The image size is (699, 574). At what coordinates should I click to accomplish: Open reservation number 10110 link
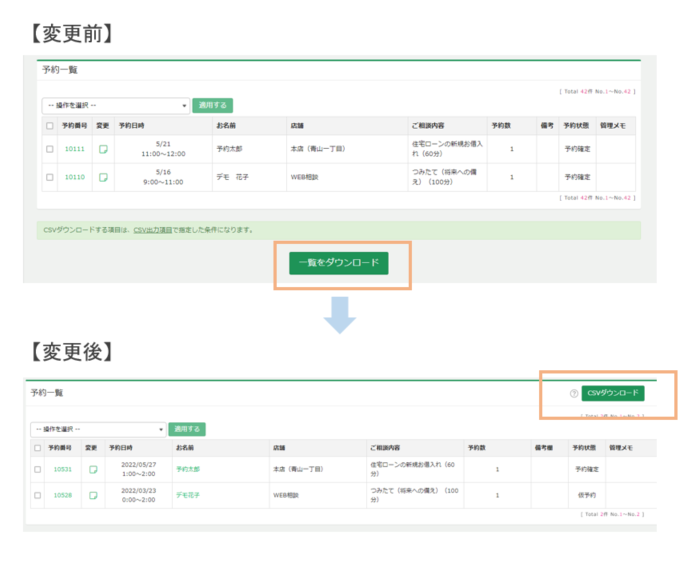tap(74, 177)
